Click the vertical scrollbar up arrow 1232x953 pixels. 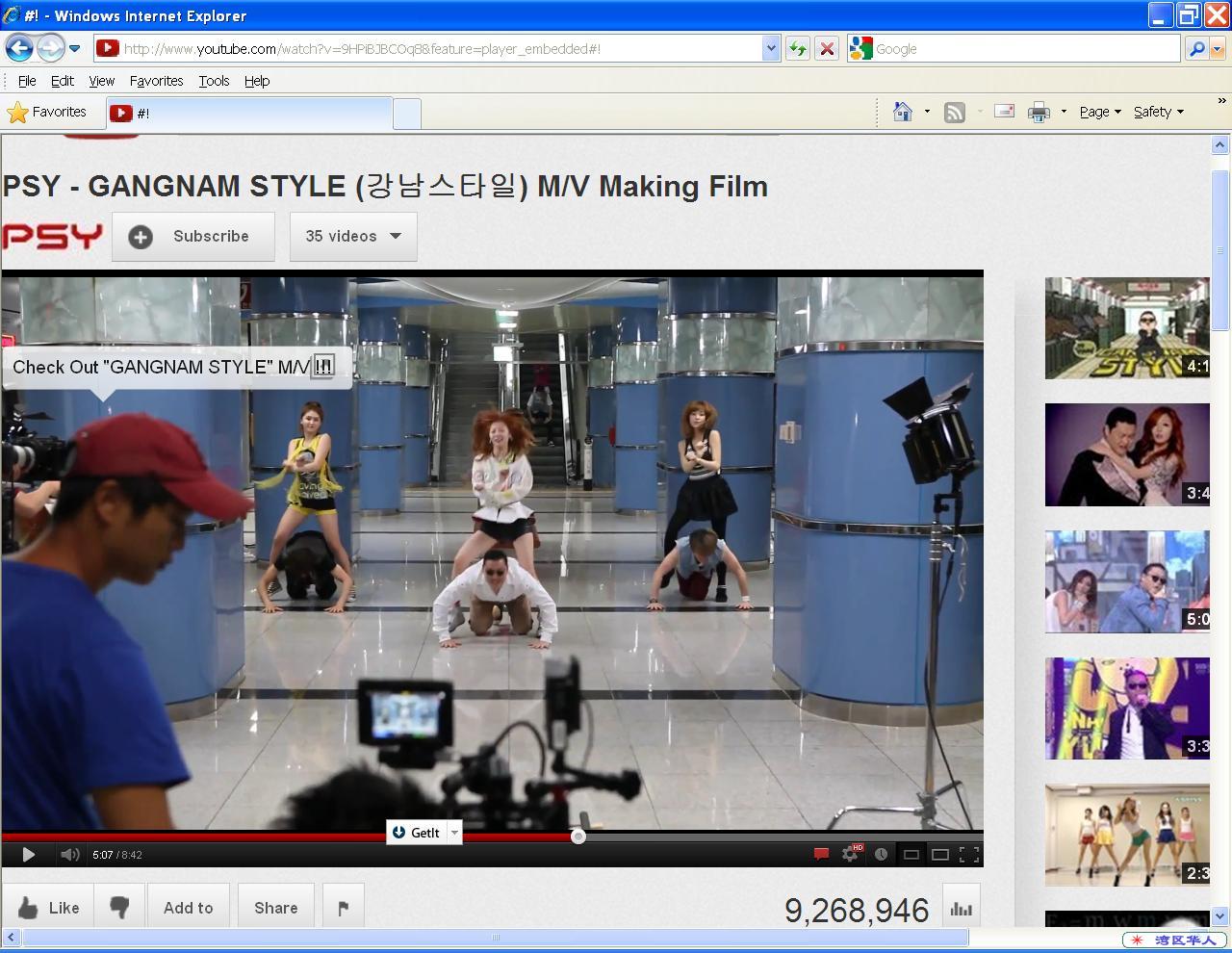(1219, 145)
